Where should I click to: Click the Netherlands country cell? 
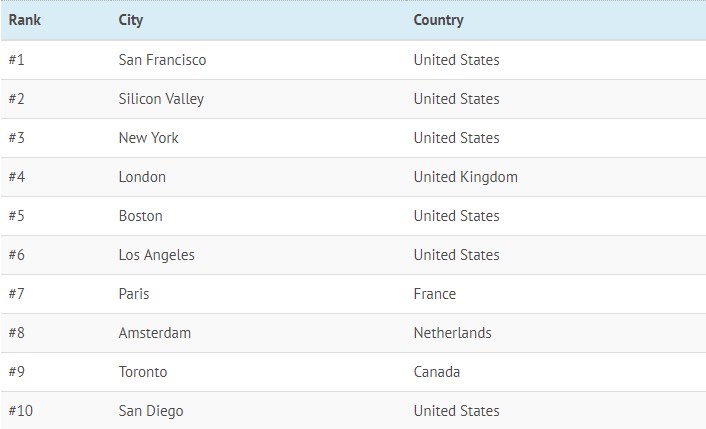pyautogui.click(x=453, y=333)
